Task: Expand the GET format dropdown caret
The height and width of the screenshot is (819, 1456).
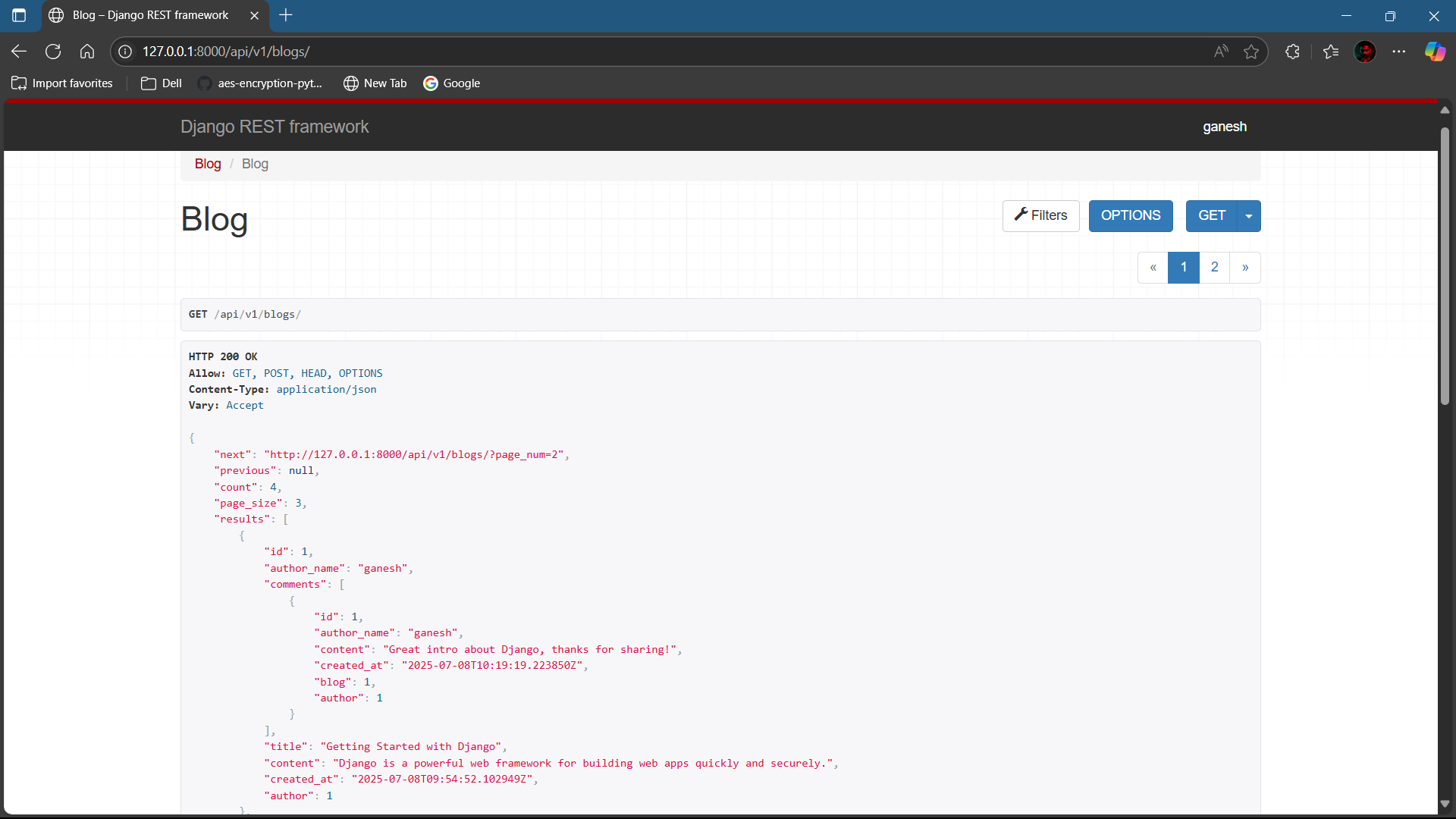Action: [x=1249, y=216]
